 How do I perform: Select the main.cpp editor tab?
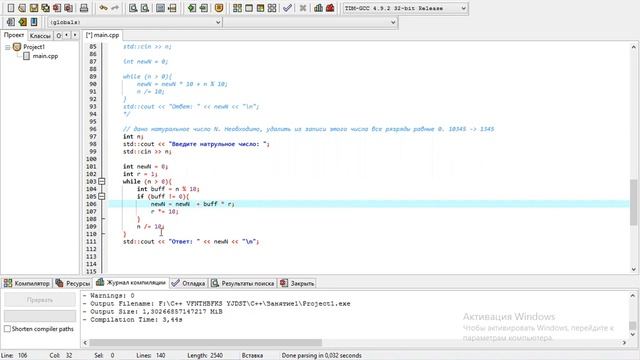tap(102, 35)
